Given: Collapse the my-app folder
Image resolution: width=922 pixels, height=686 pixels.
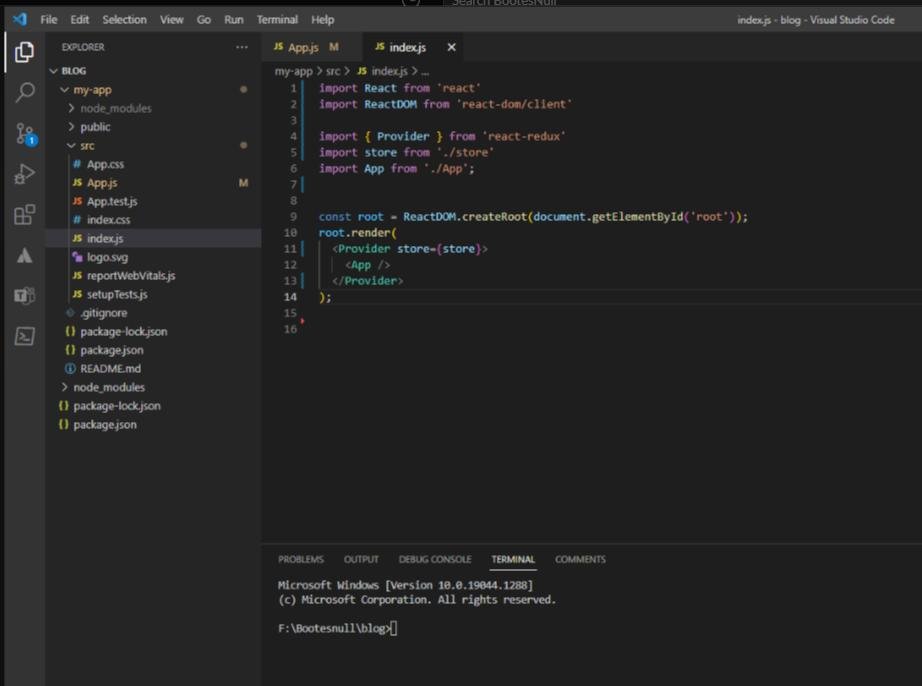Looking at the screenshot, I should 91,90.
